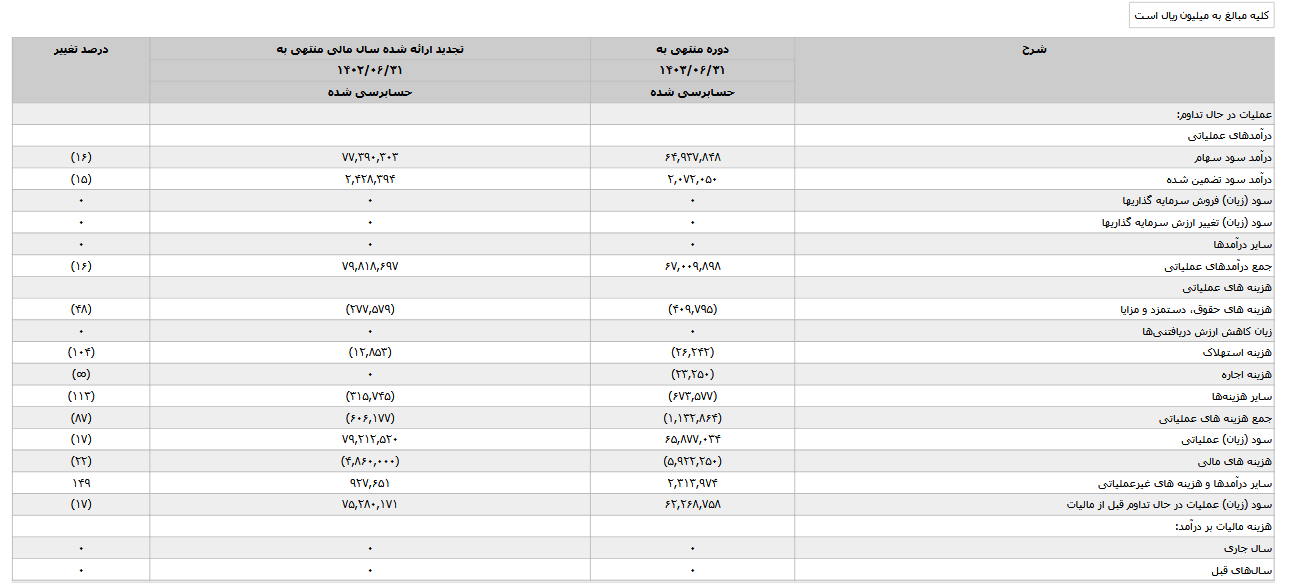Select the 'هزینه های مالی' row label

1238,461
